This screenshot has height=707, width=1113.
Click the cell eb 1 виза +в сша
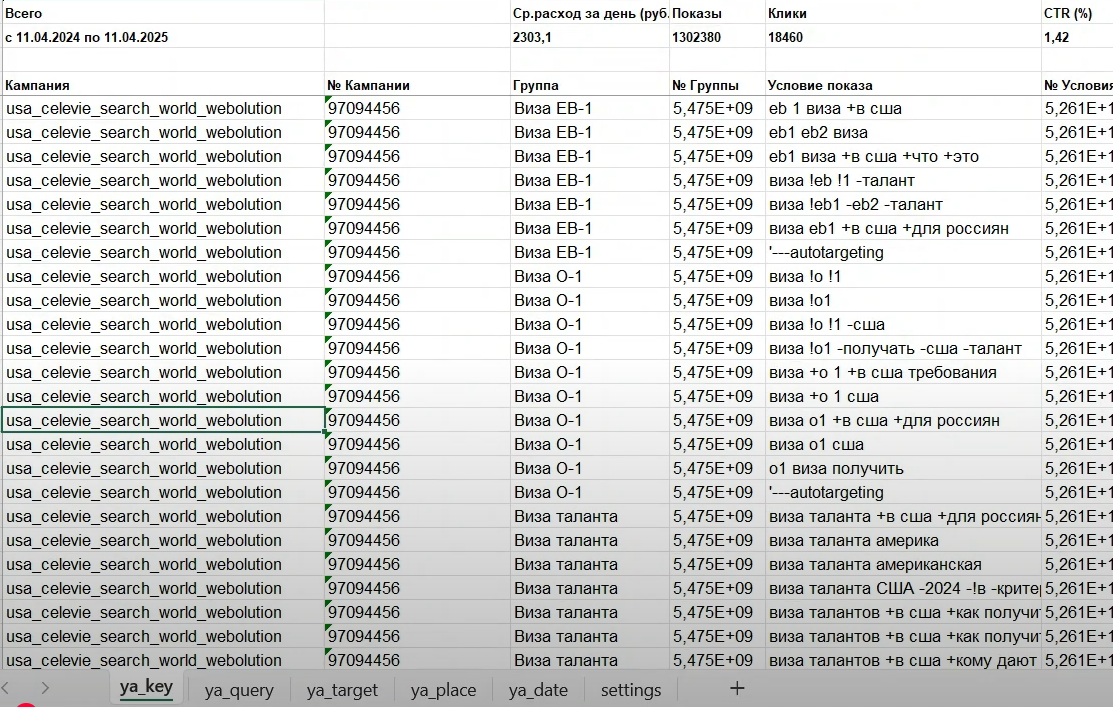tap(903, 109)
